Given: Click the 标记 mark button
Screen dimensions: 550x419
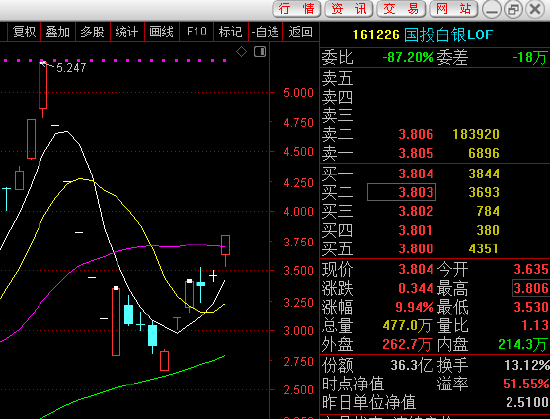Looking at the screenshot, I should (x=230, y=32).
